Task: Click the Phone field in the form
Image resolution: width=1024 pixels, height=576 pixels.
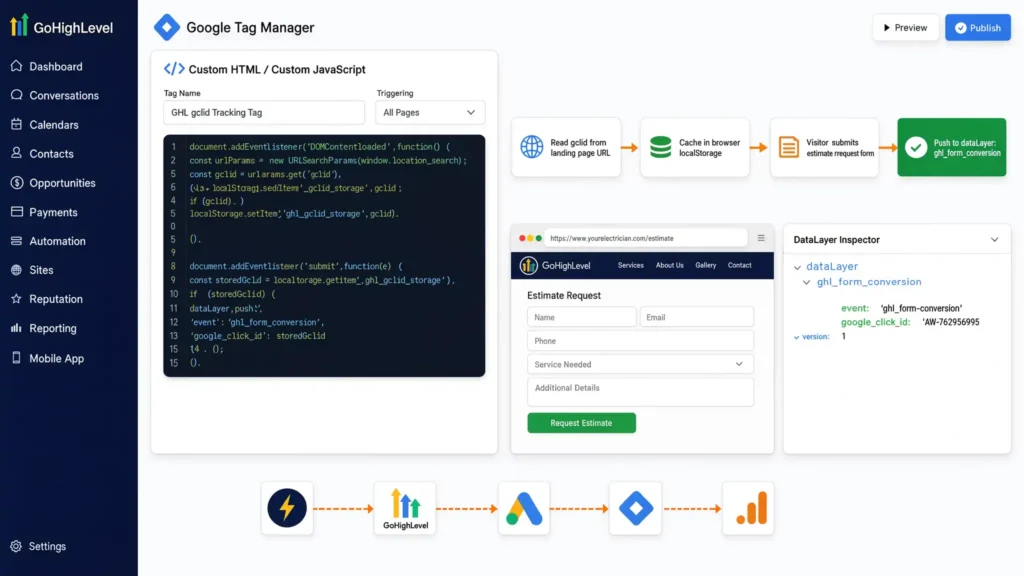Action: [x=640, y=341]
